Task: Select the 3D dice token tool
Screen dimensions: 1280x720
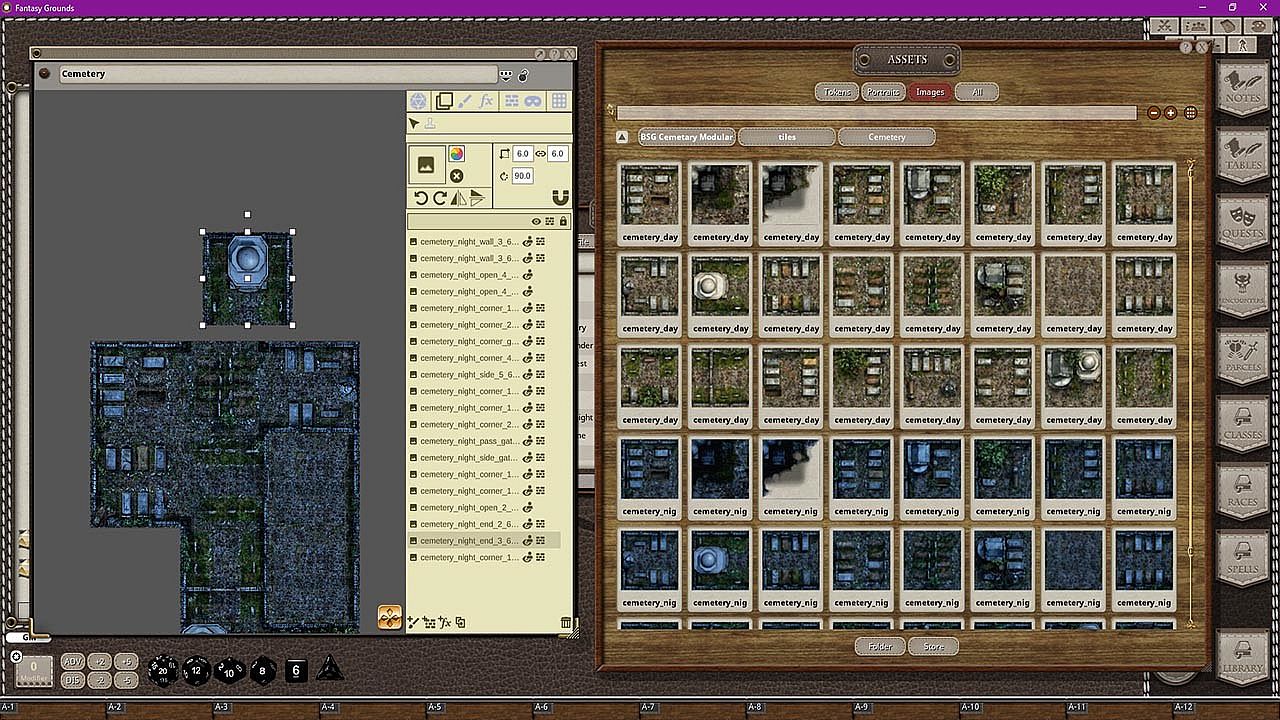Action: point(418,101)
